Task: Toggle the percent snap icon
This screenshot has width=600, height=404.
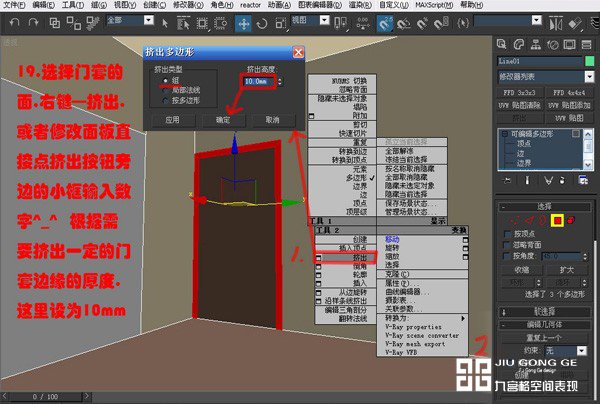Action: click(x=422, y=24)
